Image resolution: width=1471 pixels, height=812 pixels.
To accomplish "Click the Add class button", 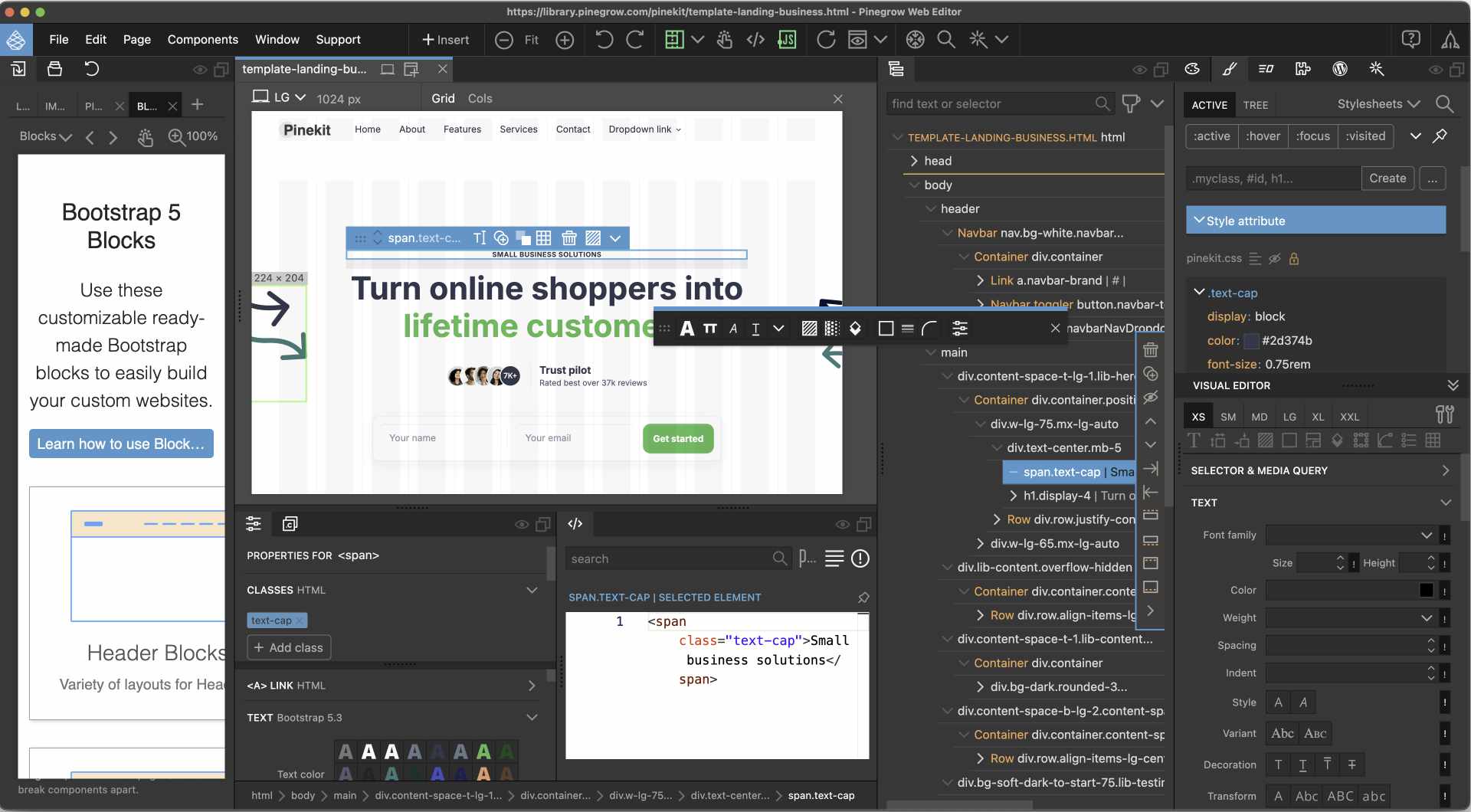I will click(288, 647).
